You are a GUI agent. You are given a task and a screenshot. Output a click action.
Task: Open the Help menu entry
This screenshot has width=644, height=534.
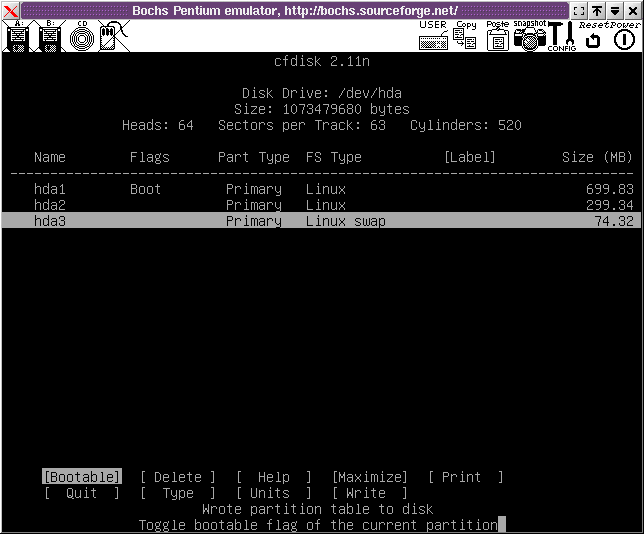tap(274, 477)
